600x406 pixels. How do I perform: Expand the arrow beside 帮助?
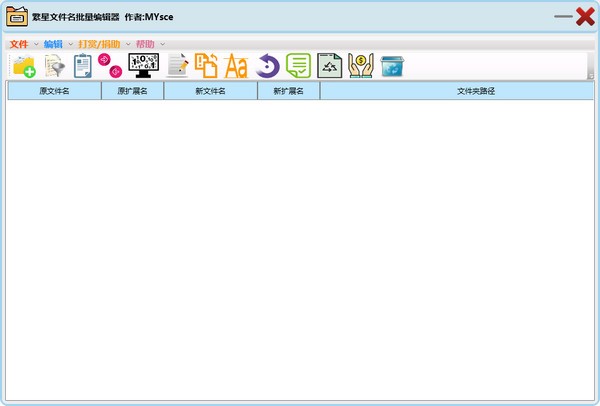[163, 44]
